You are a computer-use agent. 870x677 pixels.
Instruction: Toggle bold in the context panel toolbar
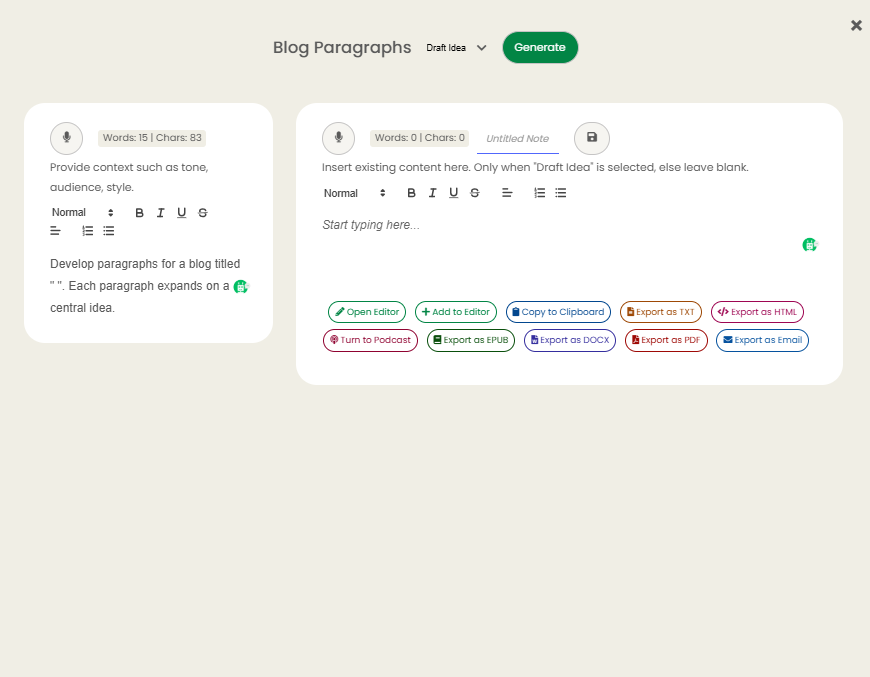139,213
